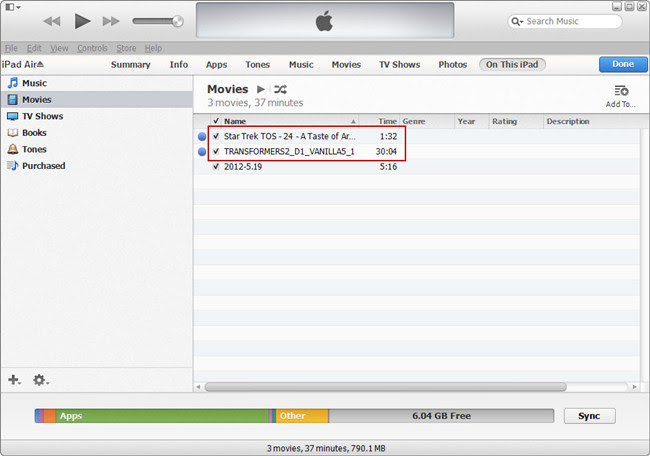Click the horizontal scrollbar thumb
The image size is (650, 456).
[x=386, y=387]
